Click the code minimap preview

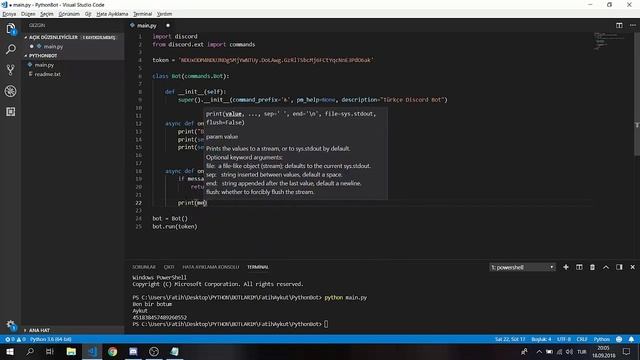click(x=610, y=41)
